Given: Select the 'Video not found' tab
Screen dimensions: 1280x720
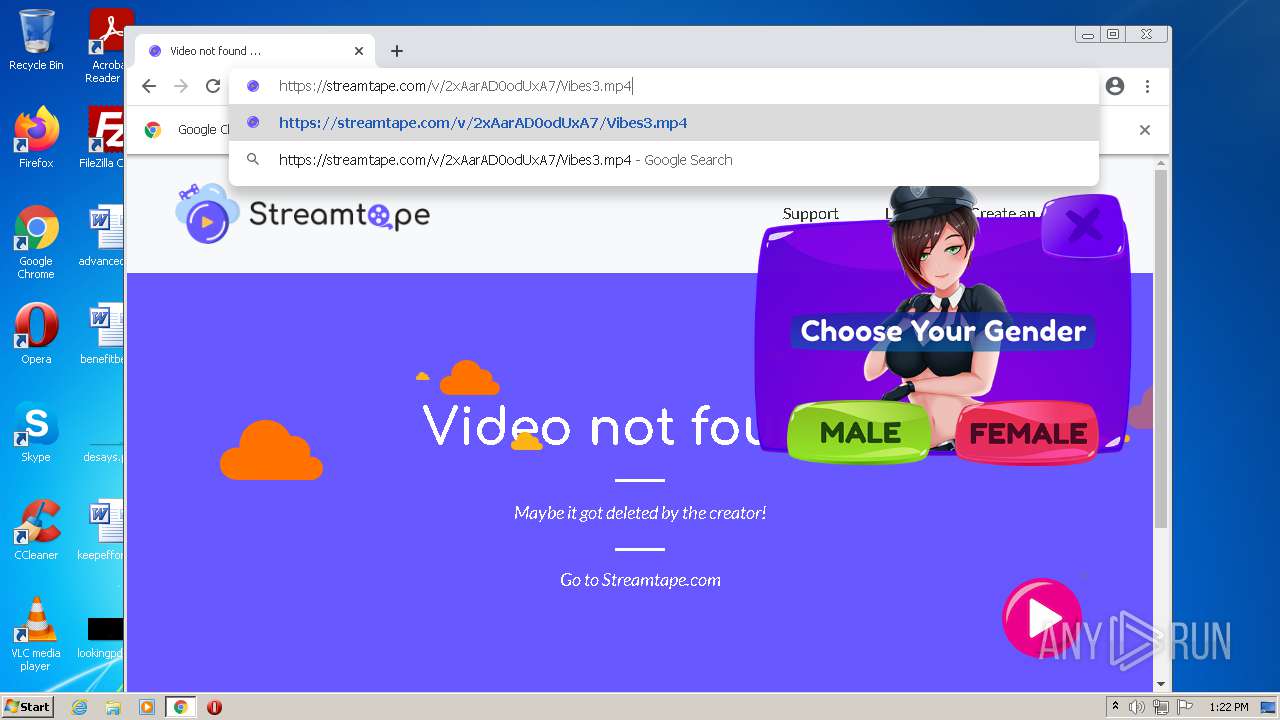Looking at the screenshot, I should [x=255, y=51].
